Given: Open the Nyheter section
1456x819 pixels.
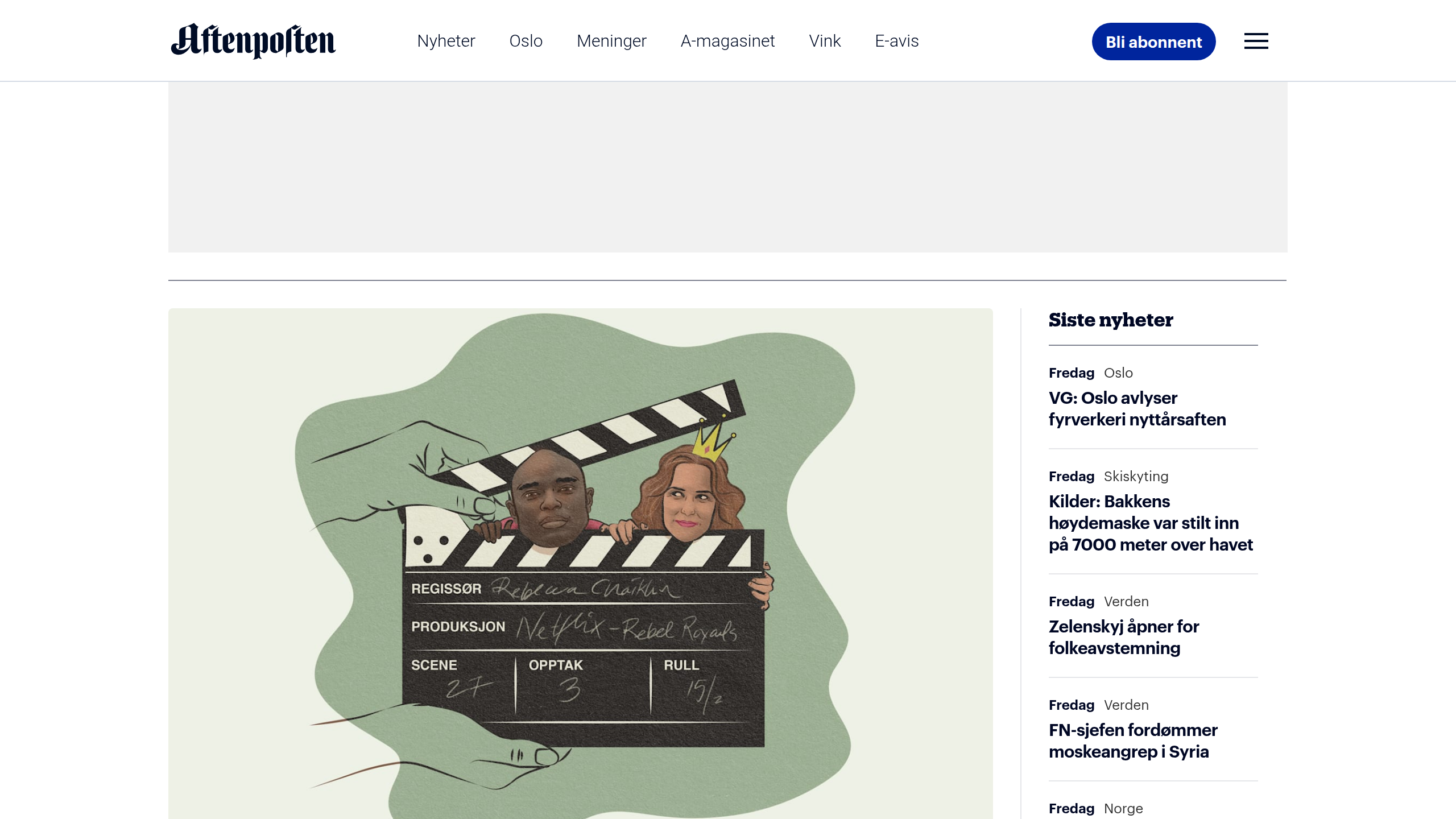Looking at the screenshot, I should coord(446,40).
